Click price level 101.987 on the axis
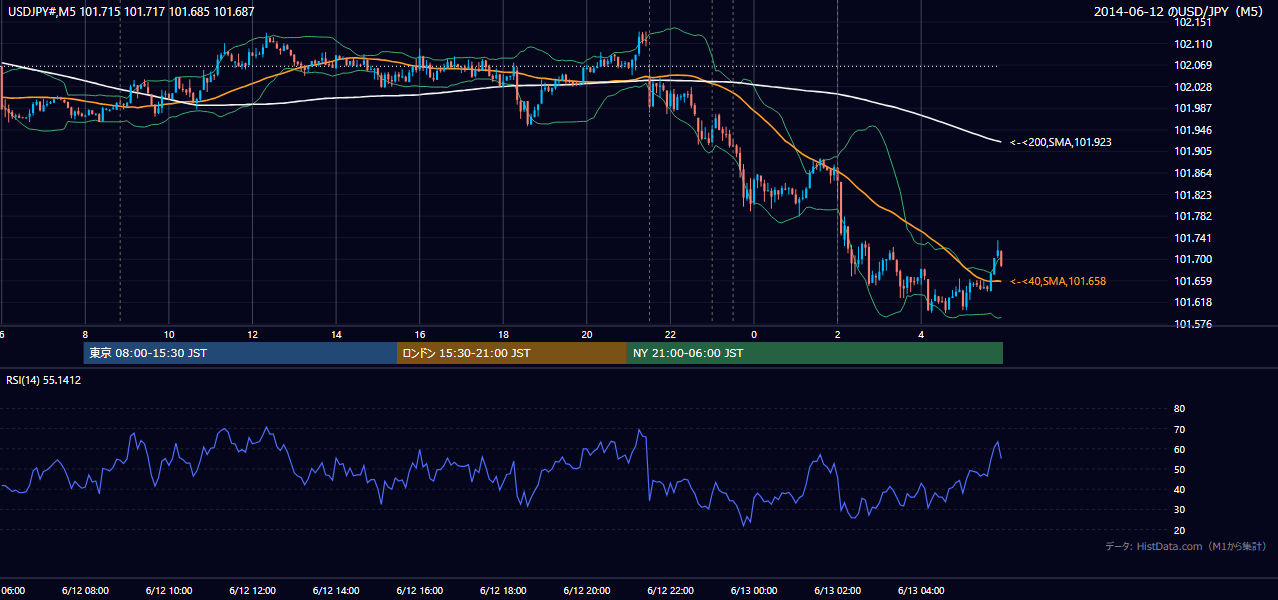The height and width of the screenshot is (600, 1278). click(x=1192, y=108)
